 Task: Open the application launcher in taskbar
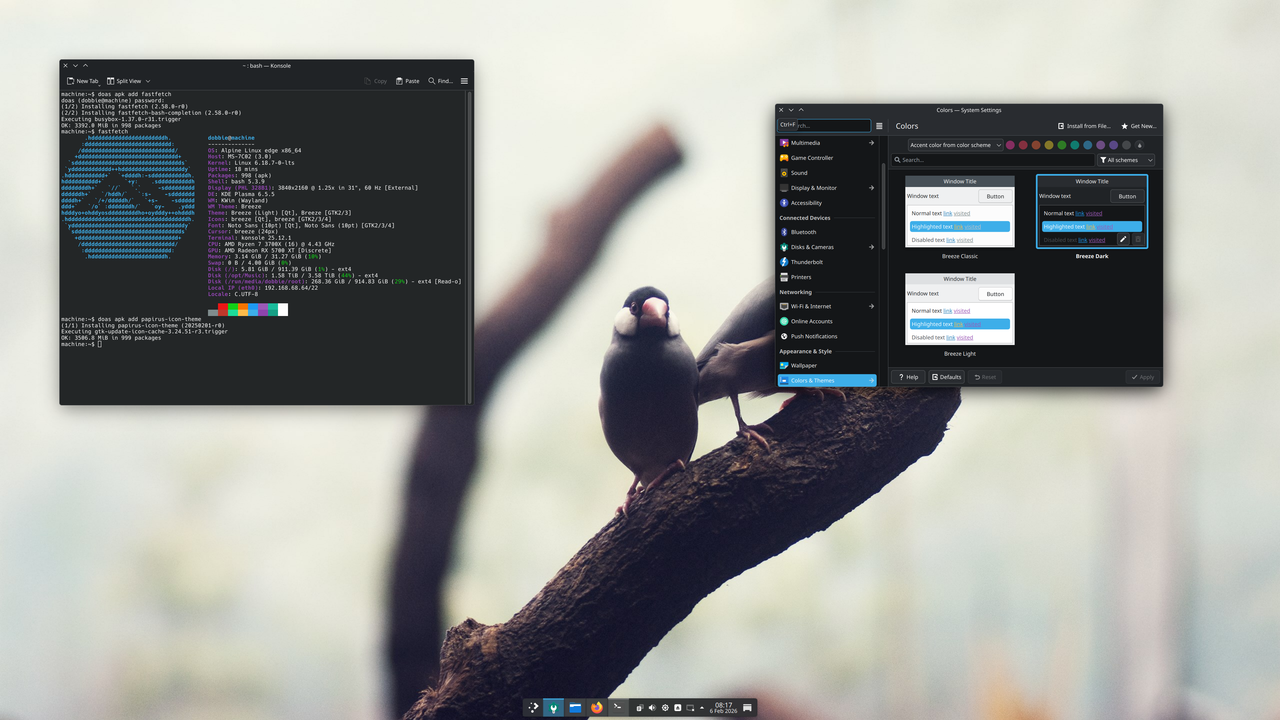pos(534,707)
